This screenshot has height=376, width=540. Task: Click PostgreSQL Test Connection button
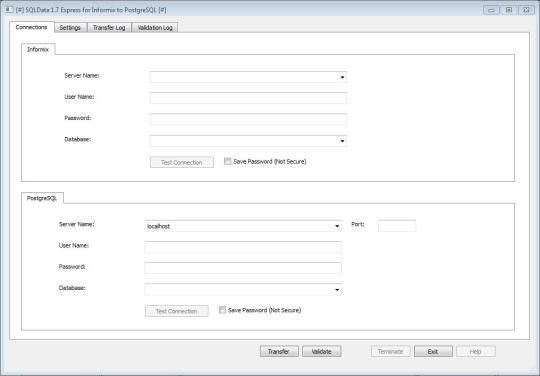[x=177, y=311]
